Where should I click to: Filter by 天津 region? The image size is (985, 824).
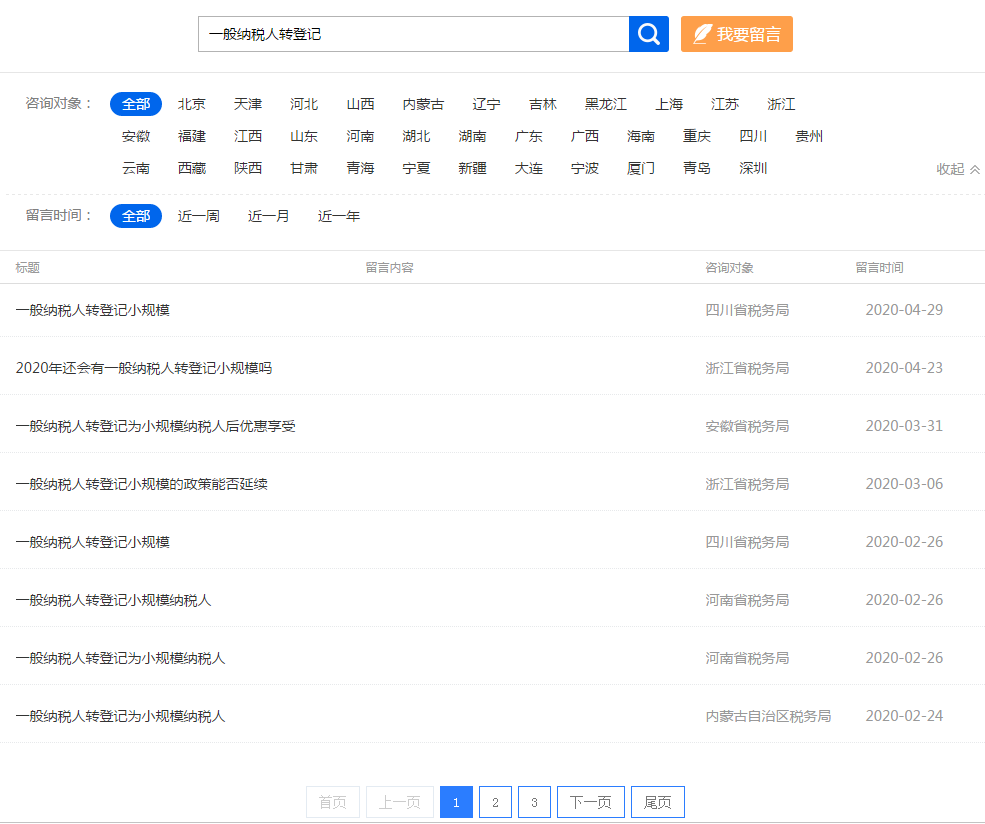point(248,104)
